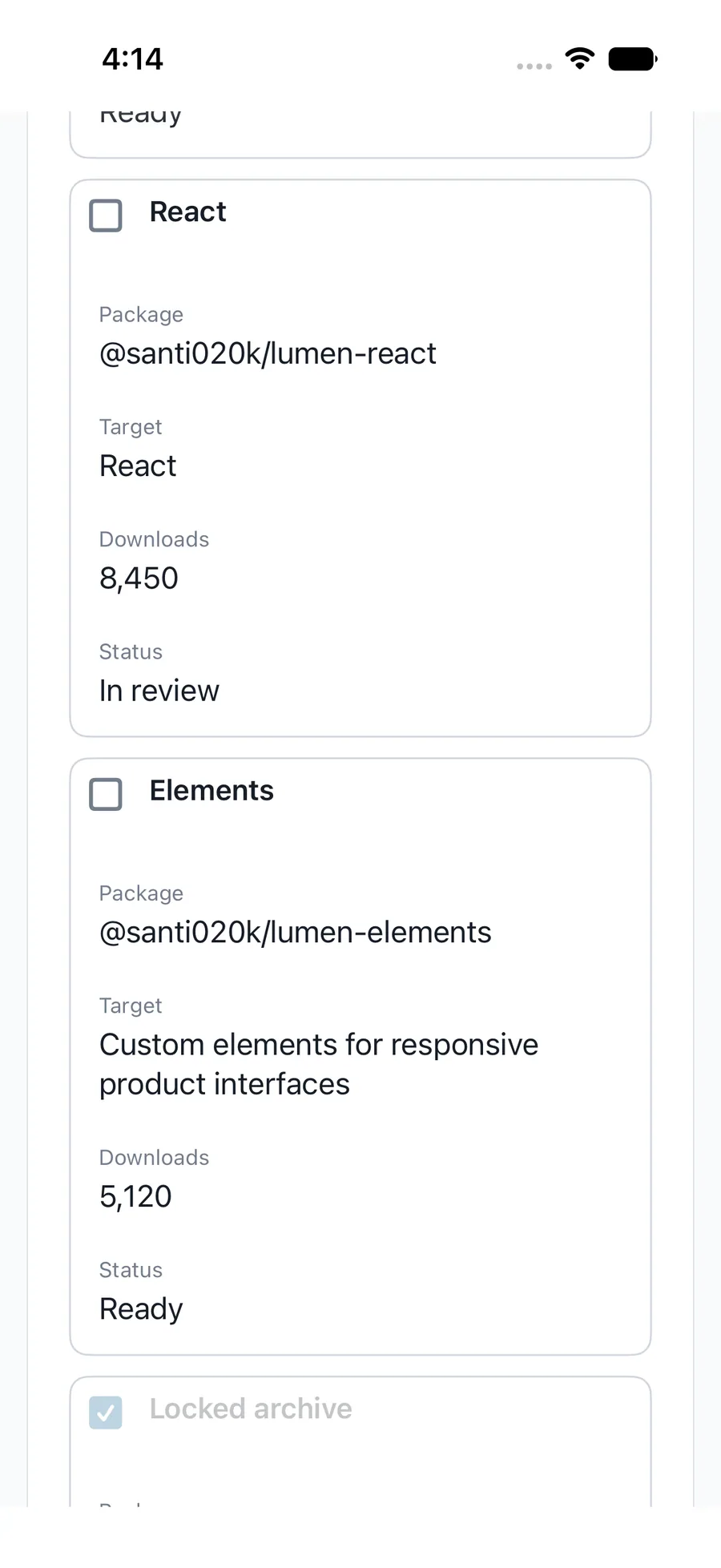Viewport: 721px width, 1568px height.
Task: Tap the Wi-Fi status bar icon
Action: [x=580, y=58]
